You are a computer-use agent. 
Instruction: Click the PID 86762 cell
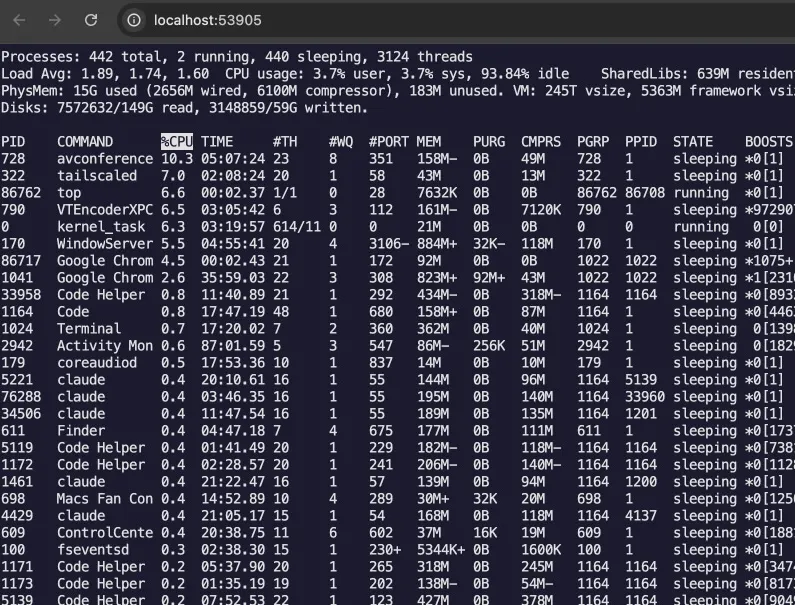pos(21,193)
